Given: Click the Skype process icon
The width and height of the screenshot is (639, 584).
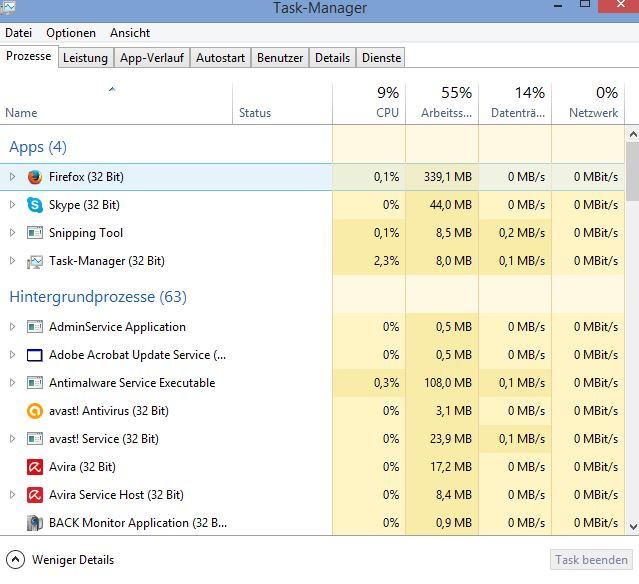Looking at the screenshot, I should pyautogui.click(x=35, y=205).
